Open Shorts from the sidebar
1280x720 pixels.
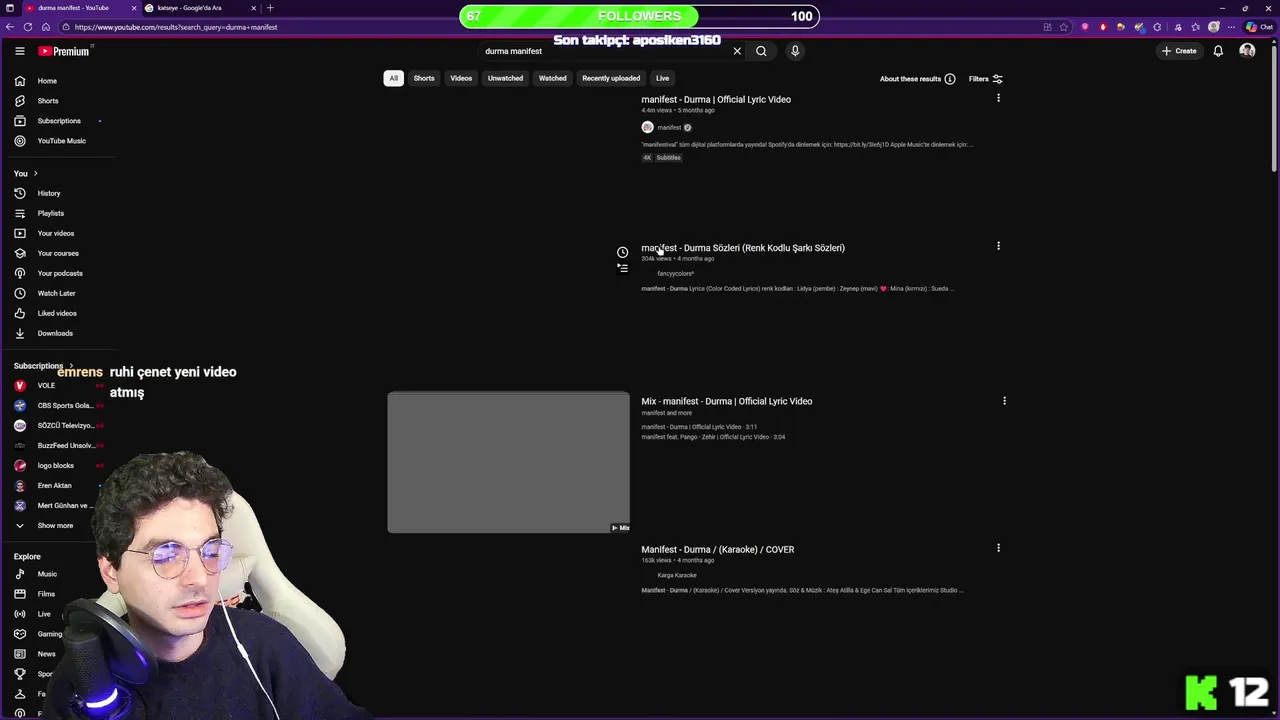[48, 101]
